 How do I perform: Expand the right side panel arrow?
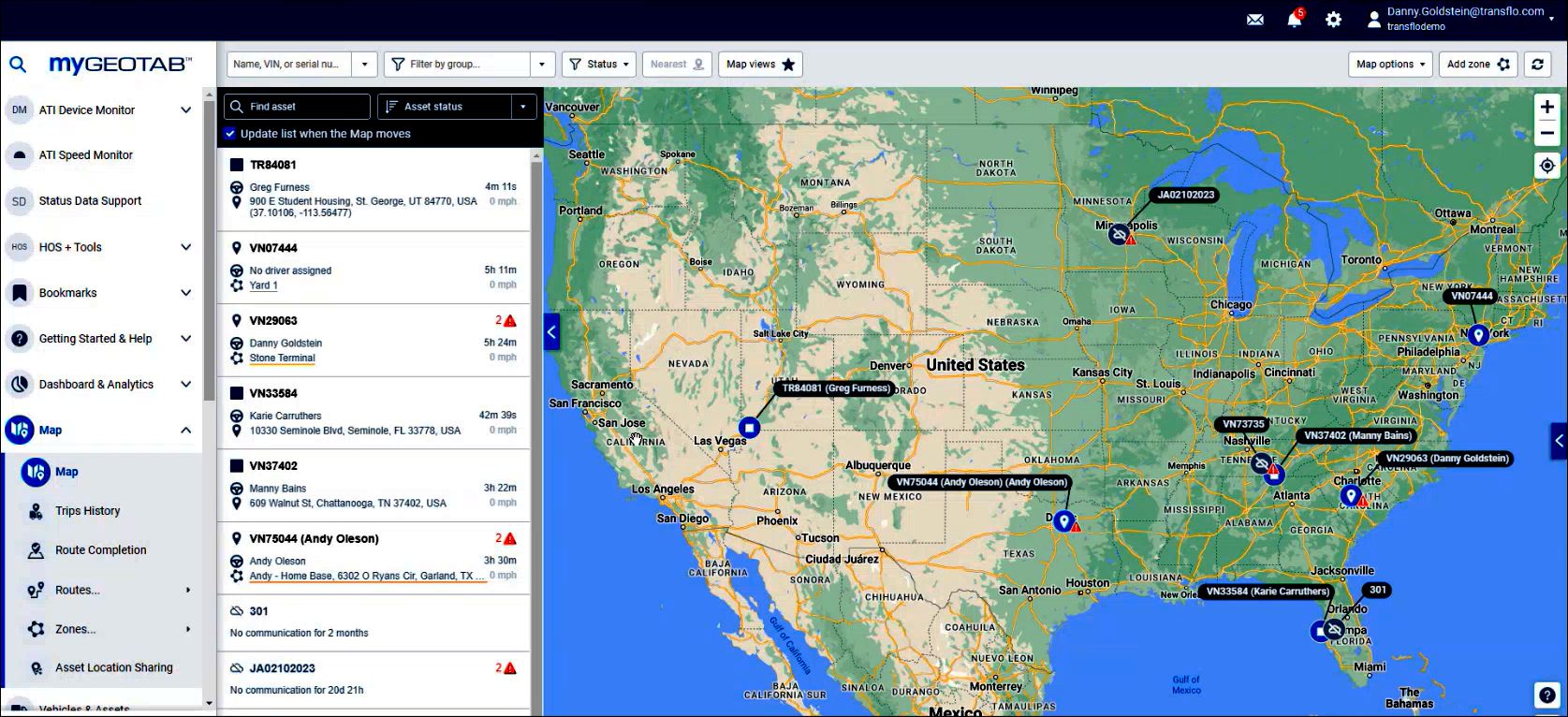pyautogui.click(x=1559, y=440)
